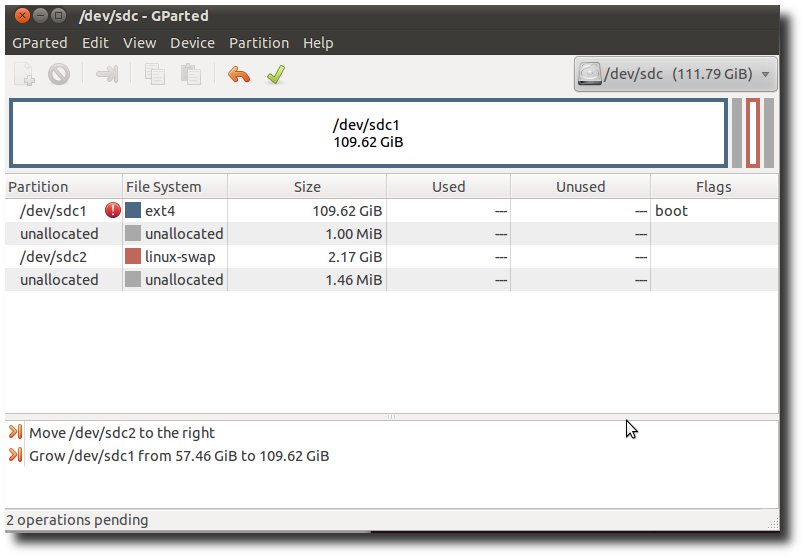The height and width of the screenshot is (558, 805).
Task: Select /dev/sdc2 partition row
Action: [x=392, y=257]
